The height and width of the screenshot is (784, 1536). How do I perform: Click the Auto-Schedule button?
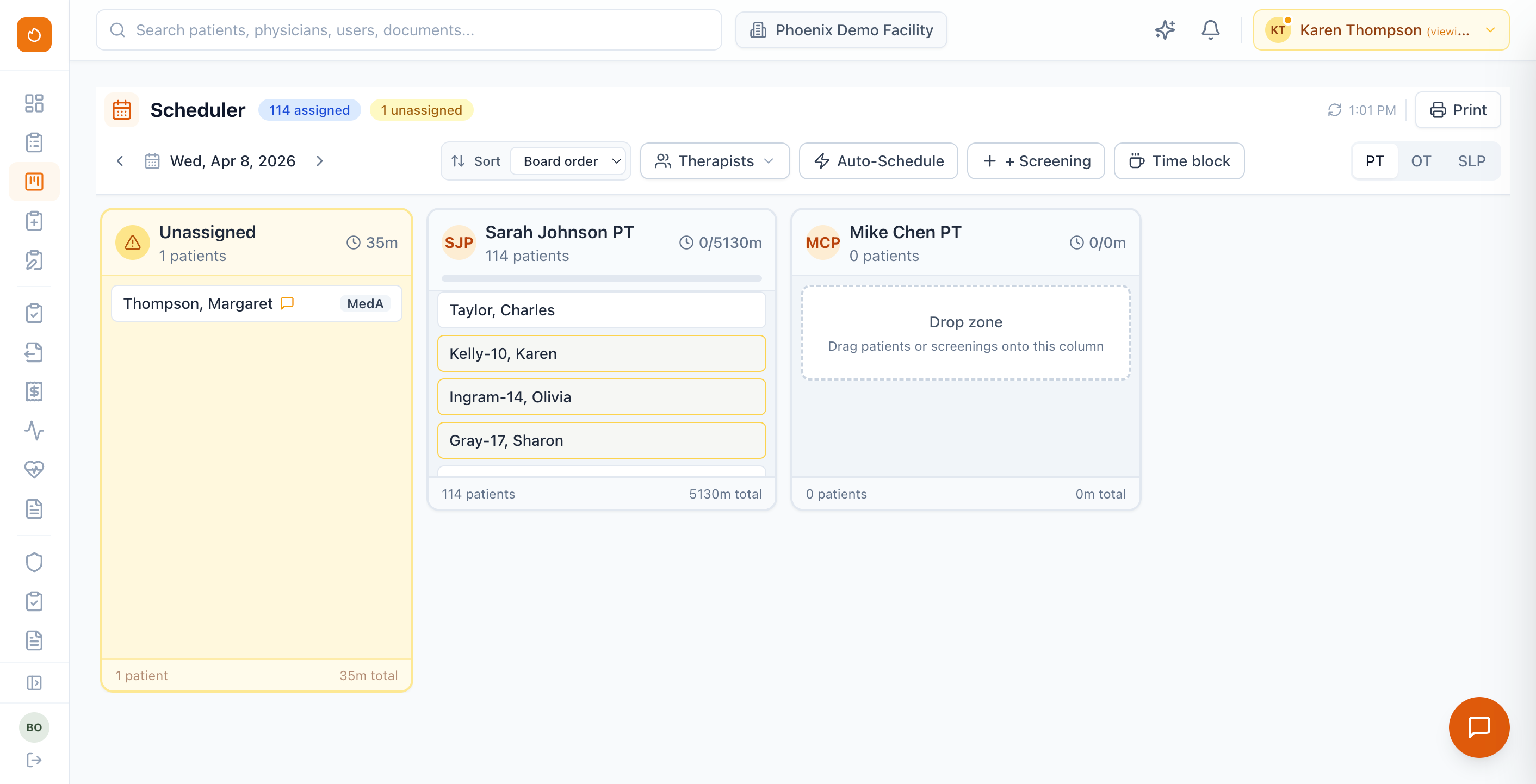(x=878, y=161)
